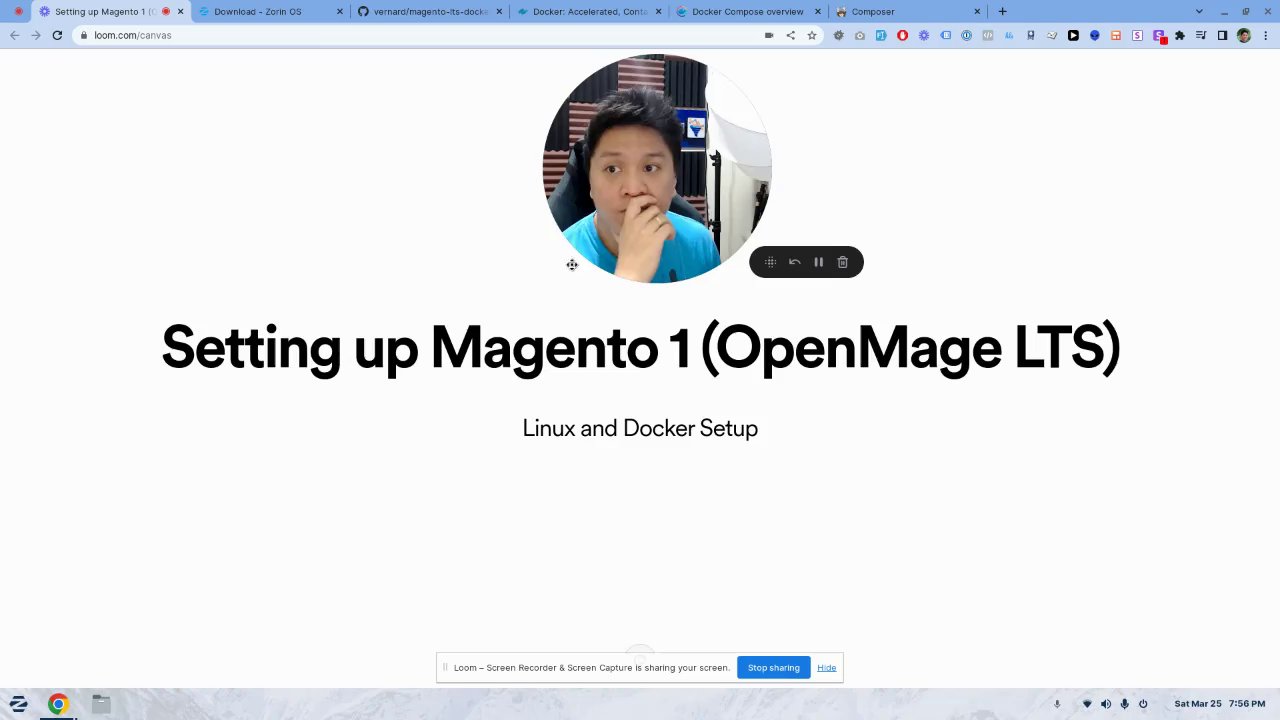The image size is (1280, 720).
Task: Click the volume speaker tray icon
Action: [x=1106, y=704]
